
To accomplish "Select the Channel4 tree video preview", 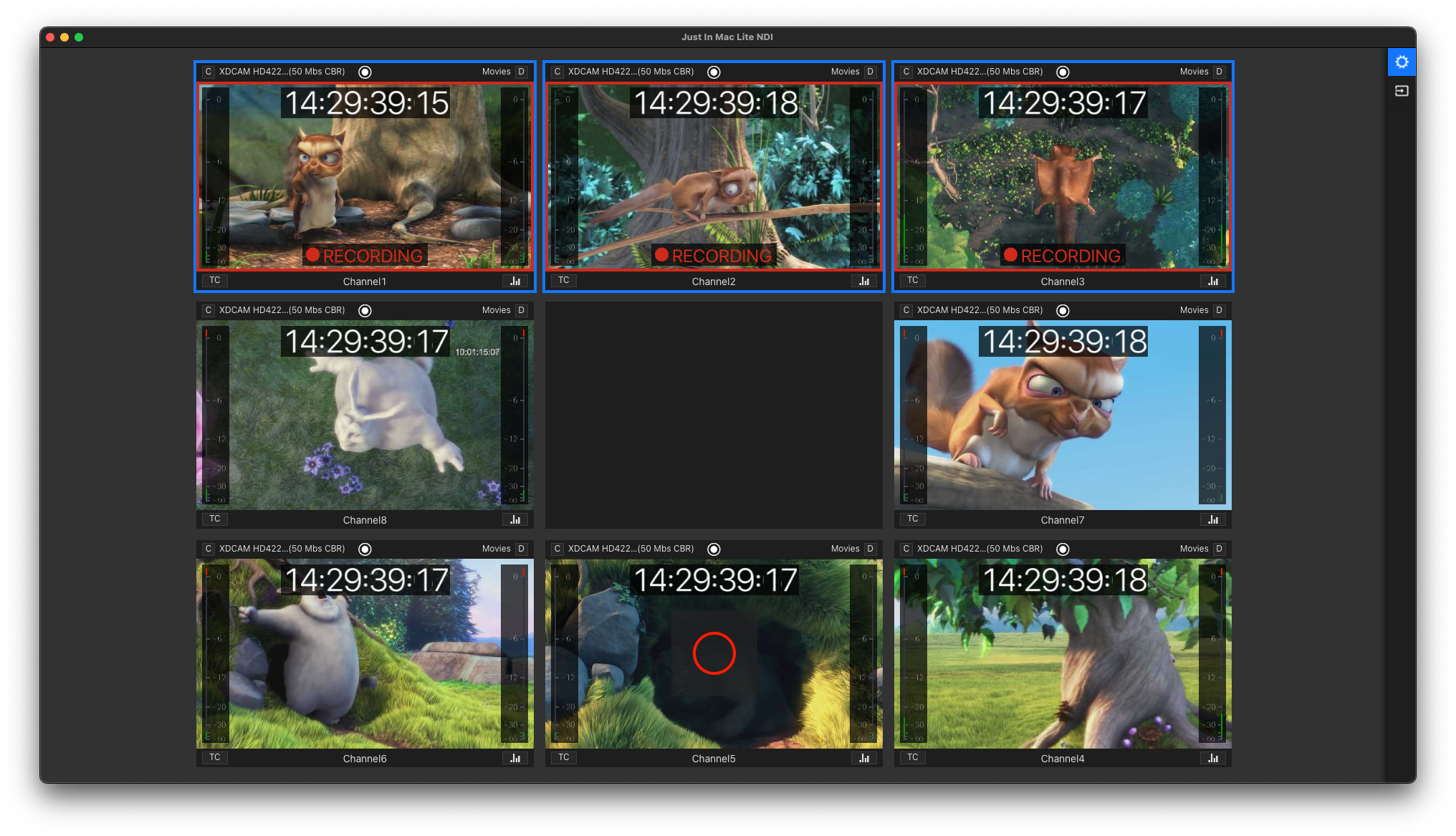I will pyautogui.click(x=1063, y=653).
